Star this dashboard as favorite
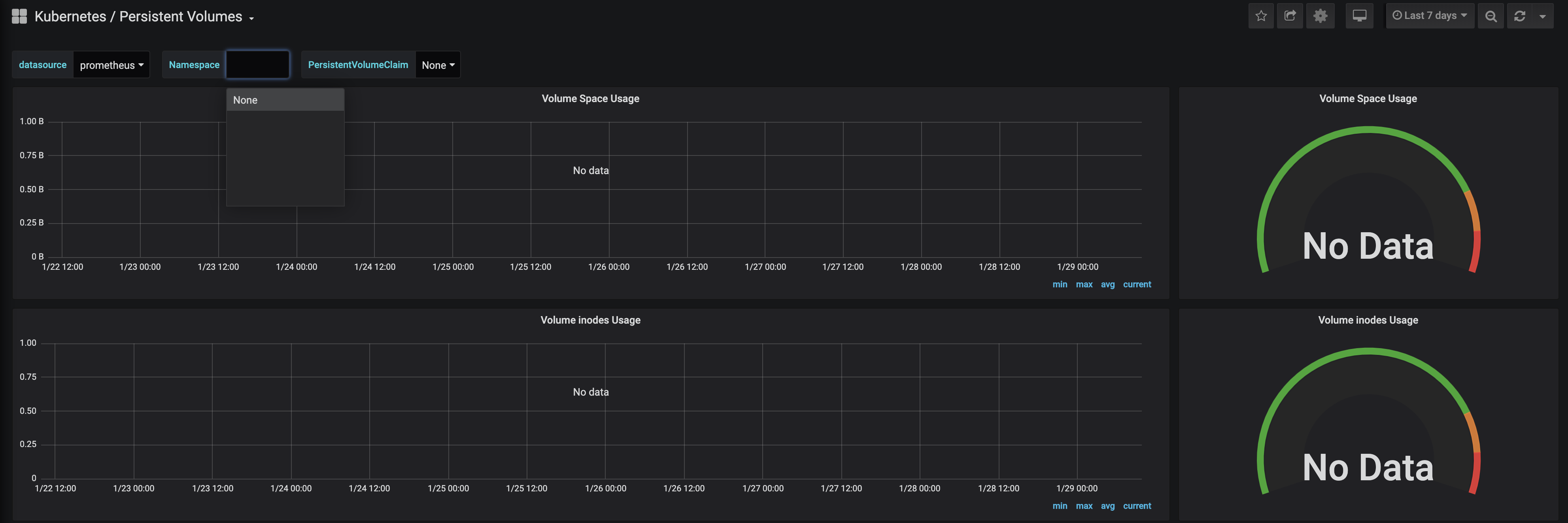This screenshot has width=1568, height=523. pos(1261,17)
